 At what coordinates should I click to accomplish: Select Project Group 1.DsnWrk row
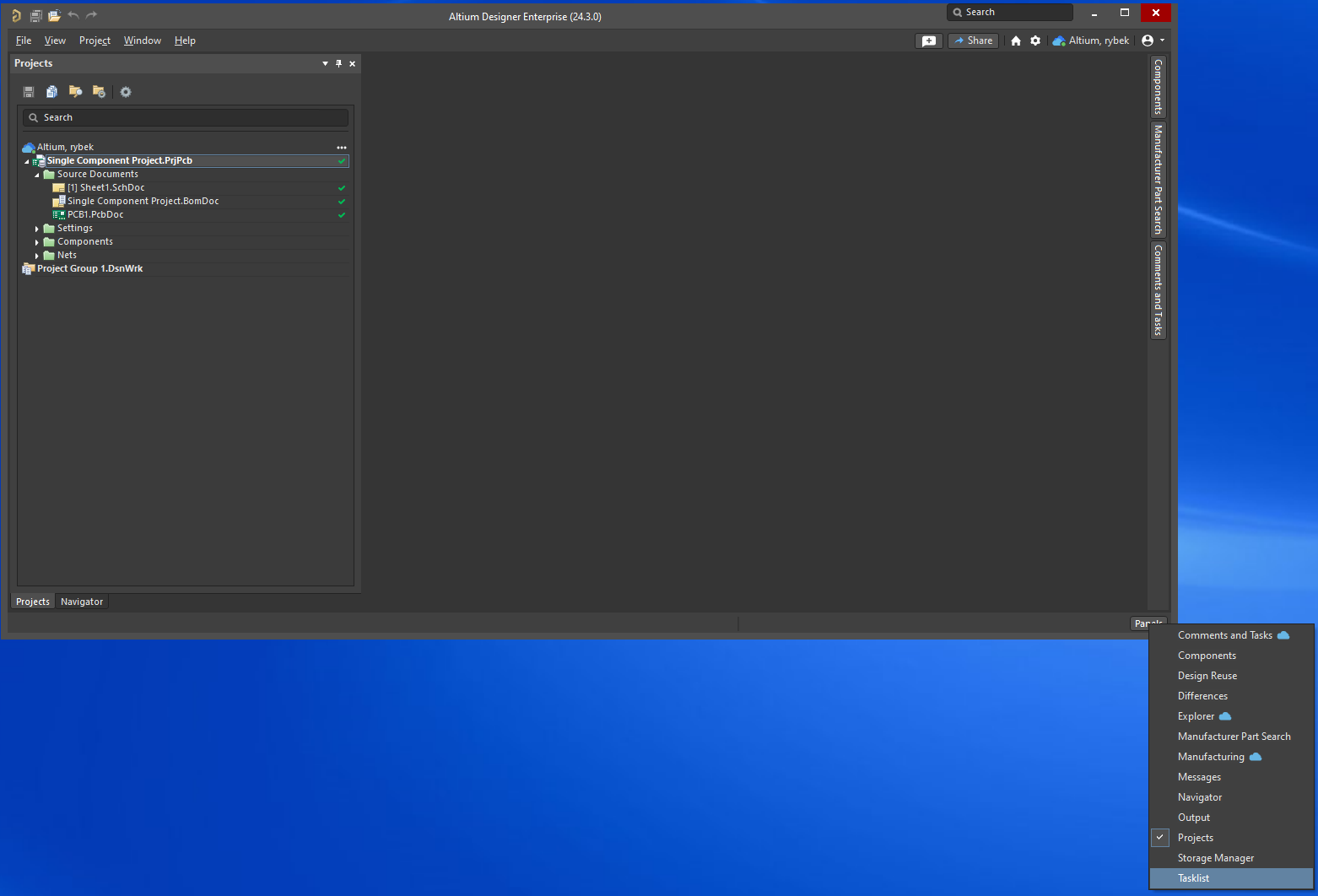186,268
